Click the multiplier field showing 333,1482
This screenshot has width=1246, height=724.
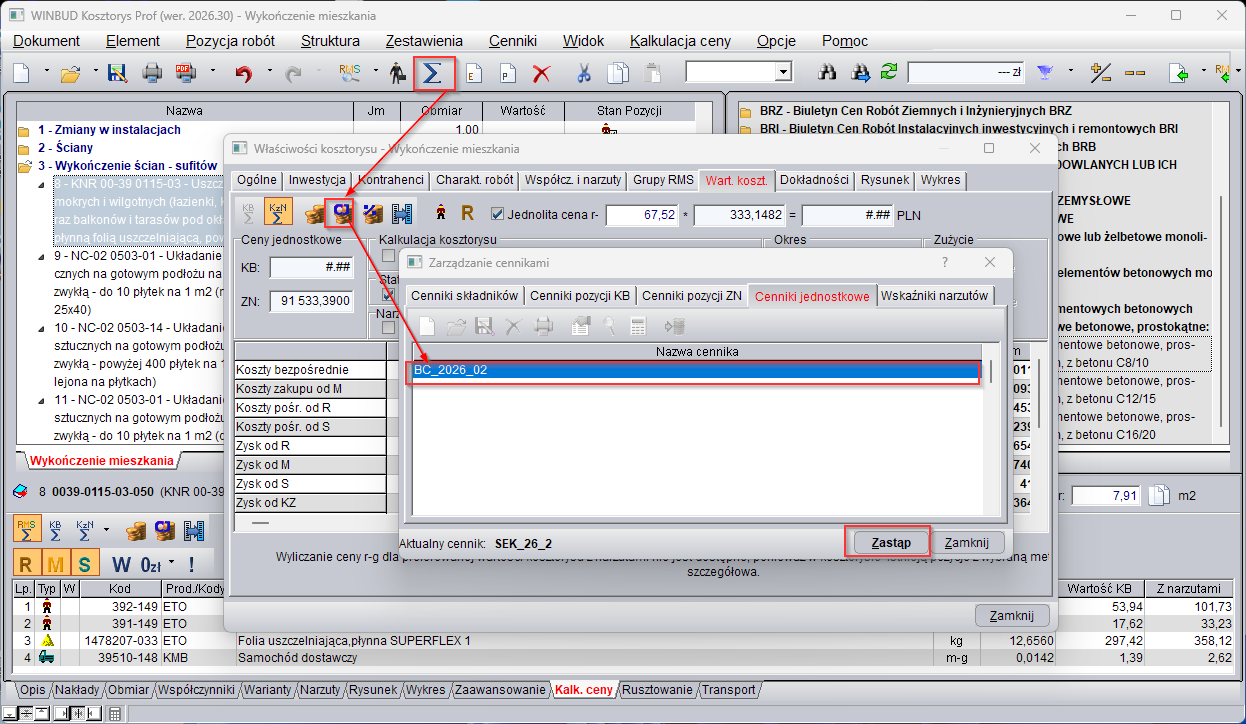[740, 215]
